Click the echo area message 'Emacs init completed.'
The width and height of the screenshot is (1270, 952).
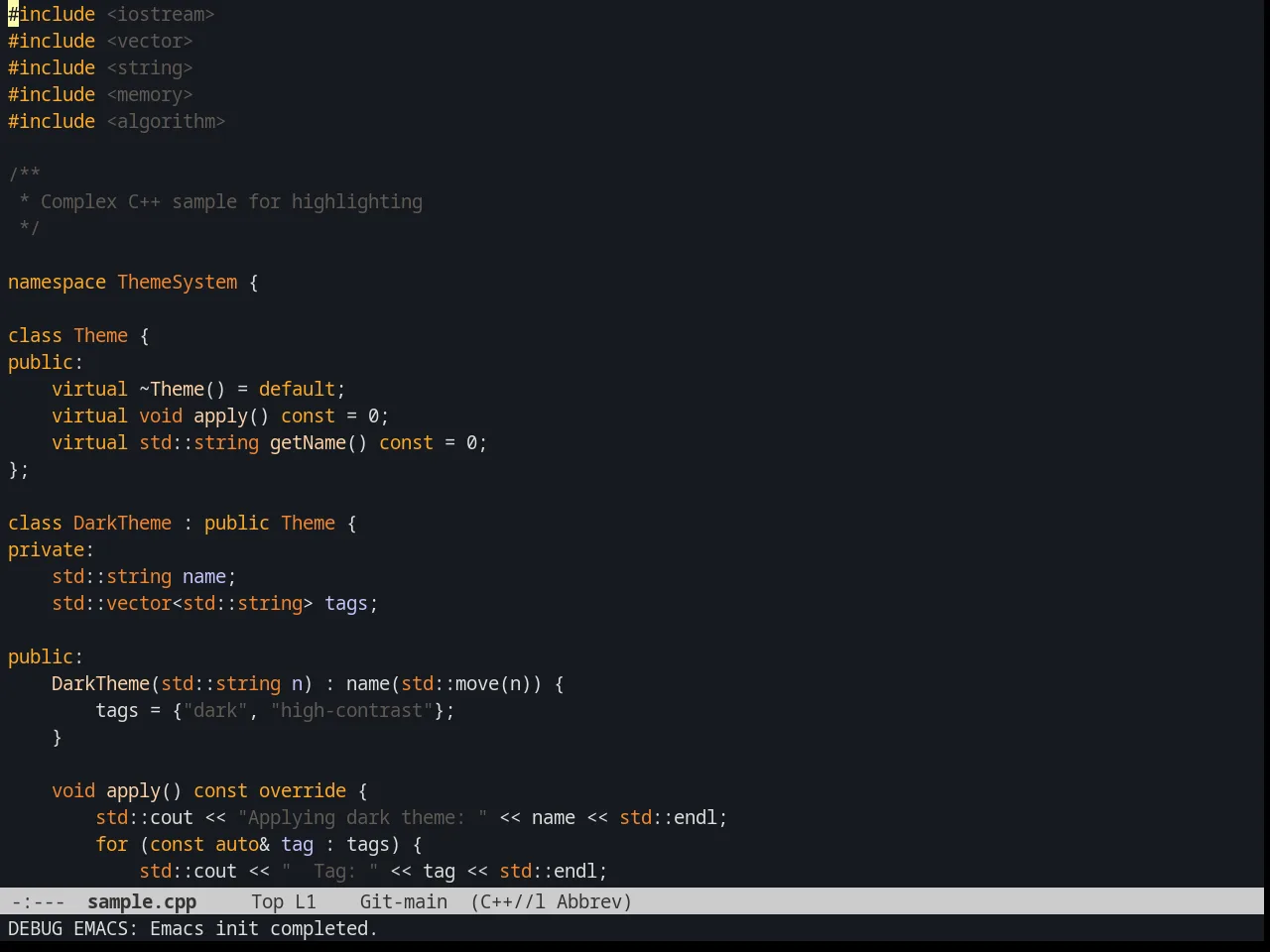coord(264,928)
